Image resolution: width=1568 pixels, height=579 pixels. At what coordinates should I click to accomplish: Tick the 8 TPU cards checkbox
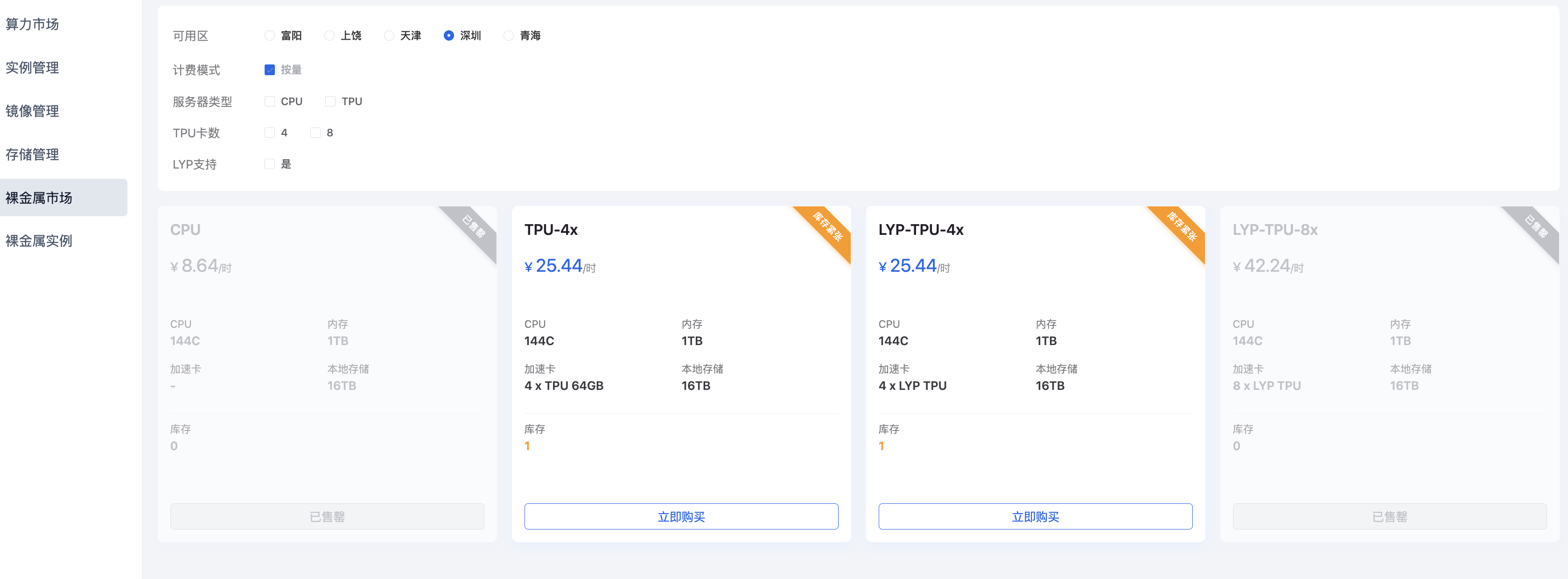[315, 133]
